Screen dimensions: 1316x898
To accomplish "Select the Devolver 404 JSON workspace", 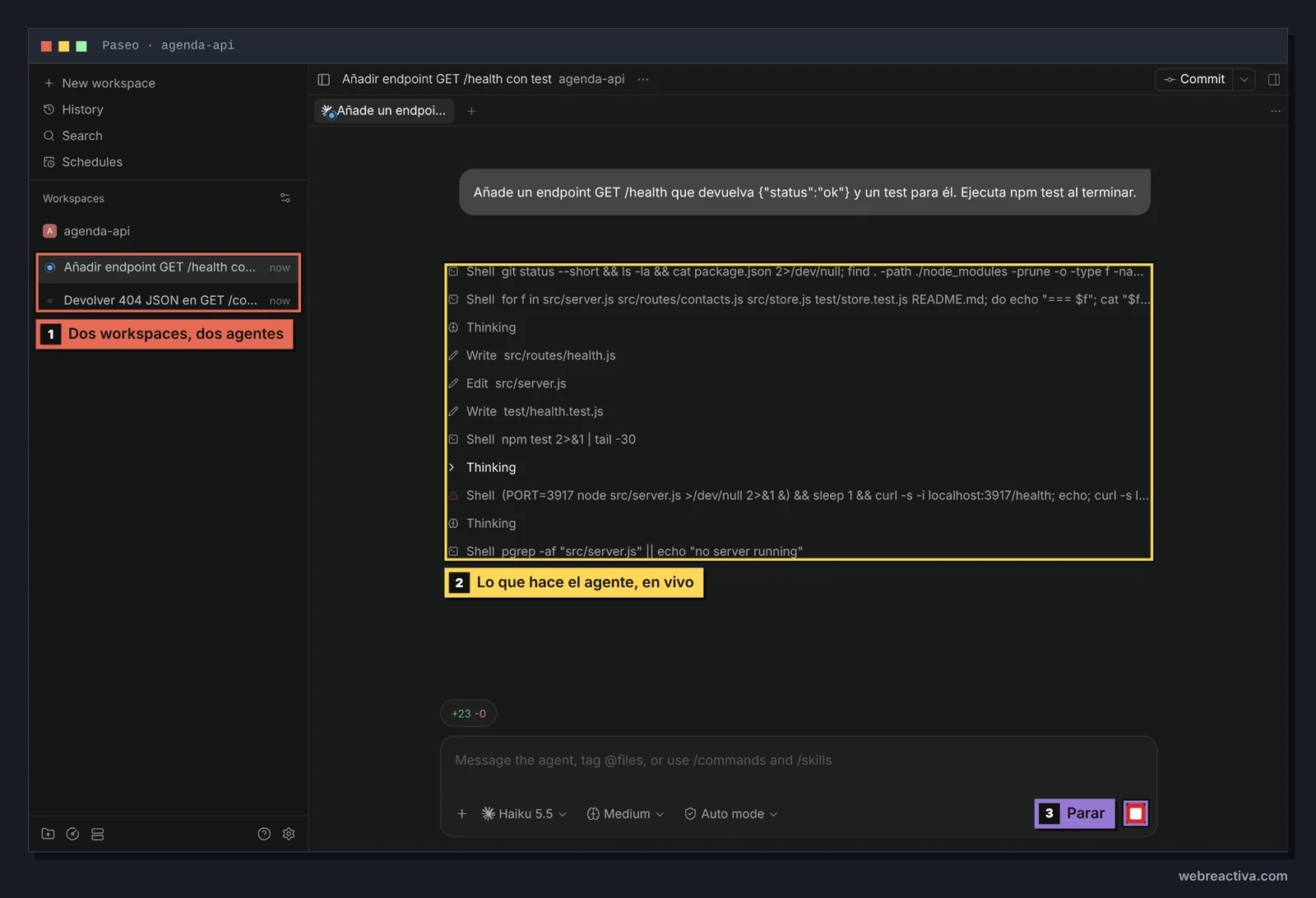I will click(169, 300).
